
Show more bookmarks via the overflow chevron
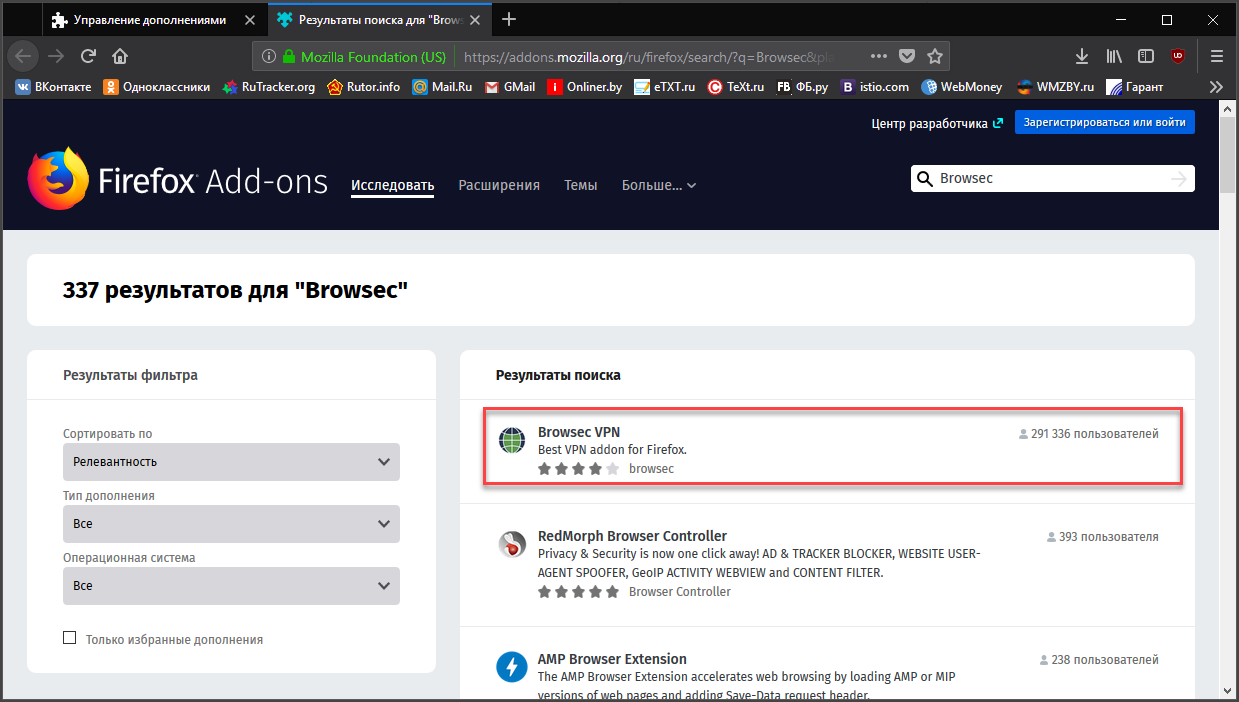1216,87
